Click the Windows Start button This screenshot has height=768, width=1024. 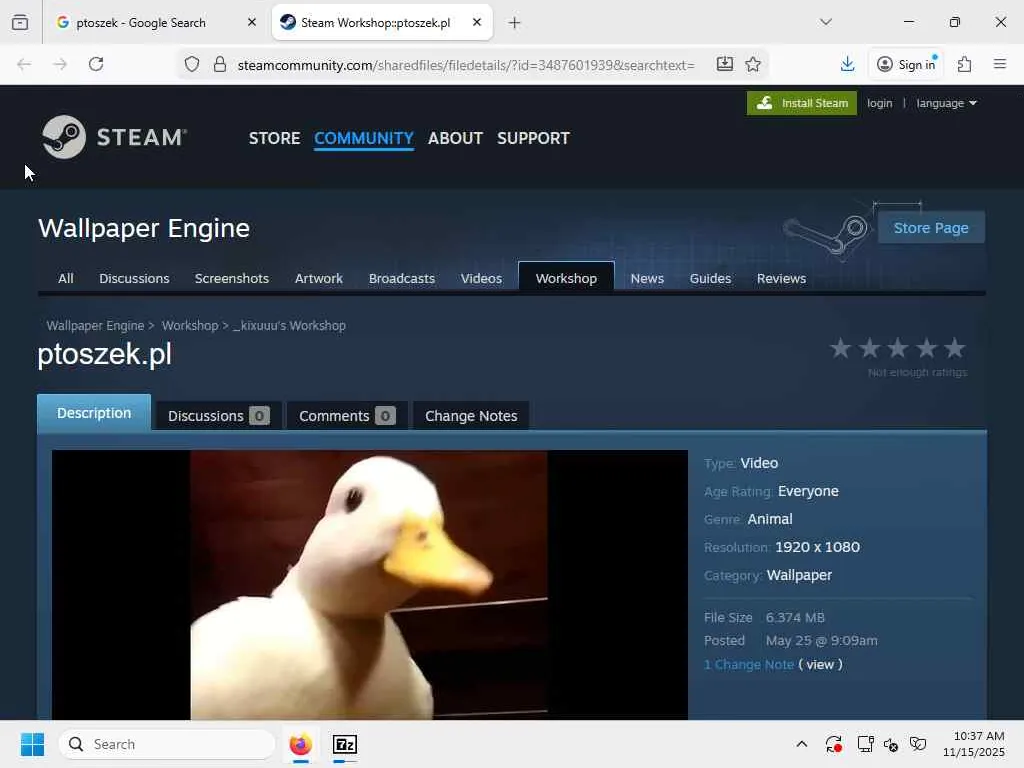click(32, 744)
